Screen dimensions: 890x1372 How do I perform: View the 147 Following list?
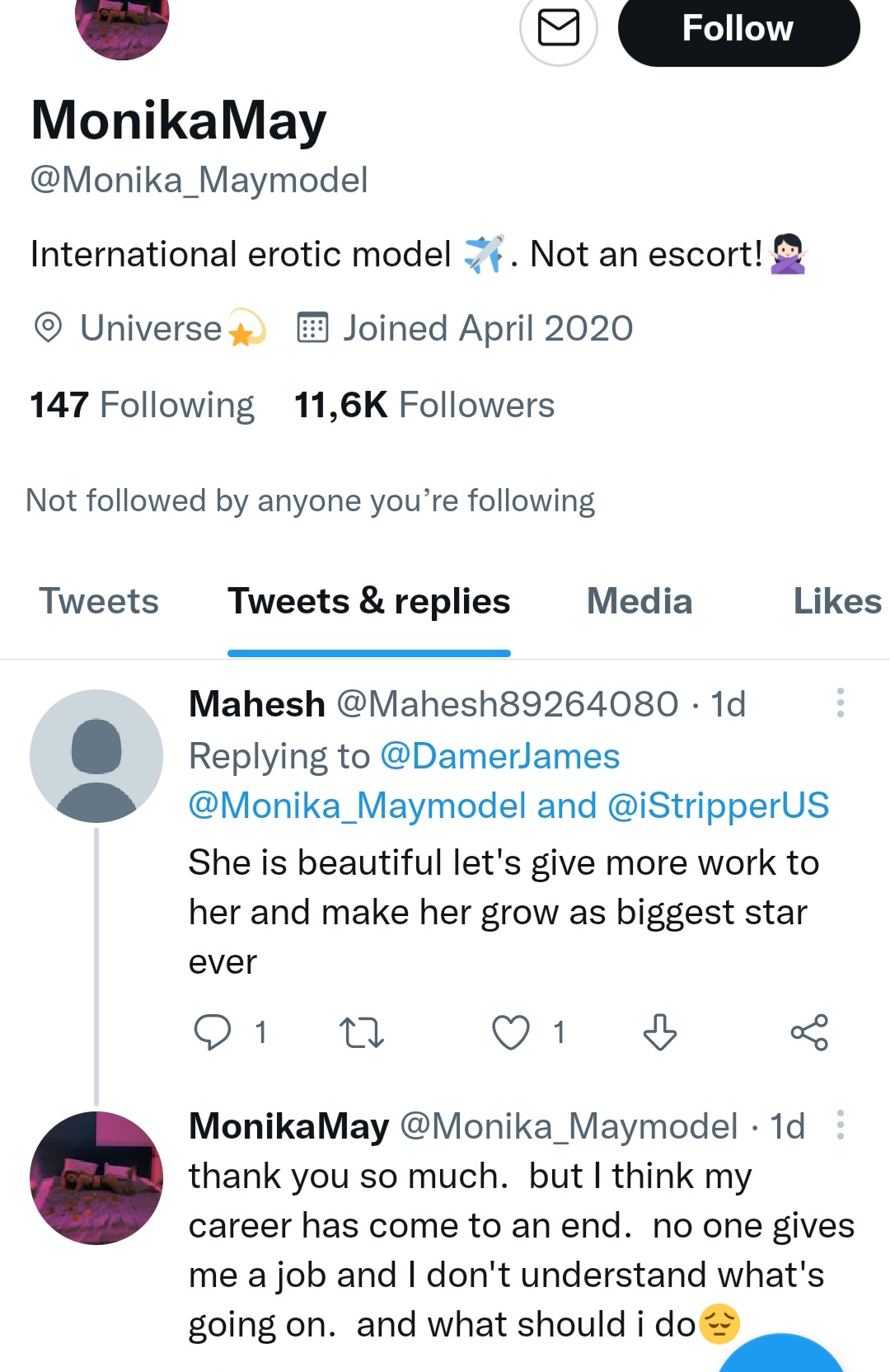(142, 405)
